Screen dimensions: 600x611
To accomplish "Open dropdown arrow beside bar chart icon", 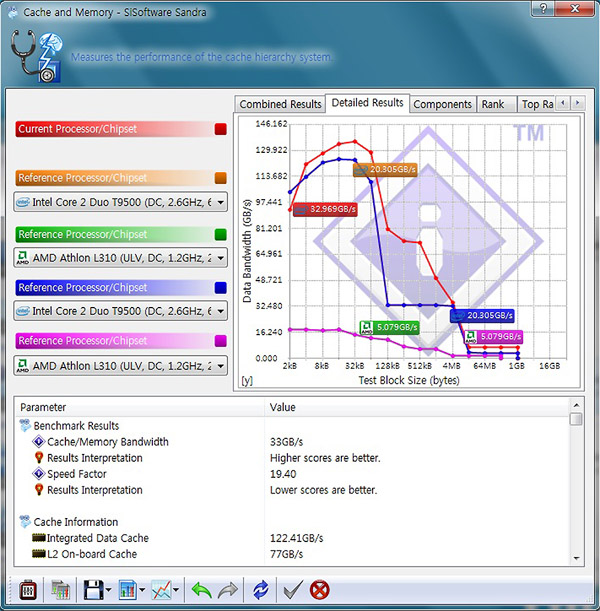I will [142, 590].
